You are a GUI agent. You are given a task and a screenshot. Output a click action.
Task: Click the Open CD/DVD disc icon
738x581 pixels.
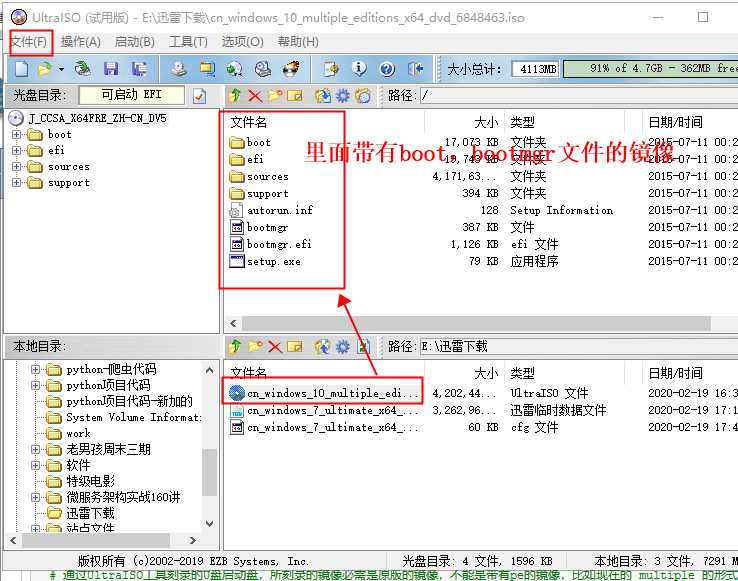pyautogui.click(x=83, y=69)
